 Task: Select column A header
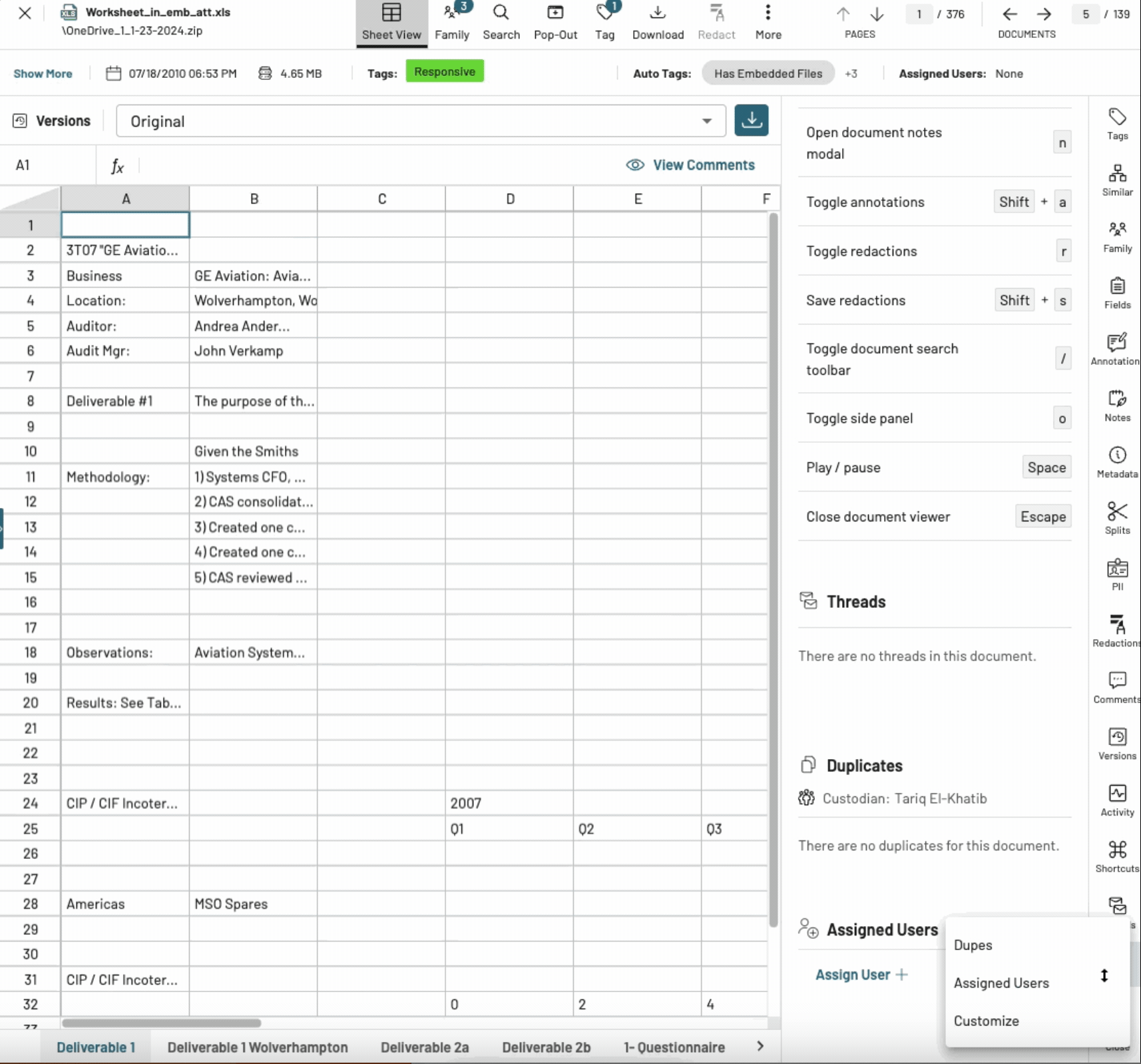pyautogui.click(x=126, y=199)
